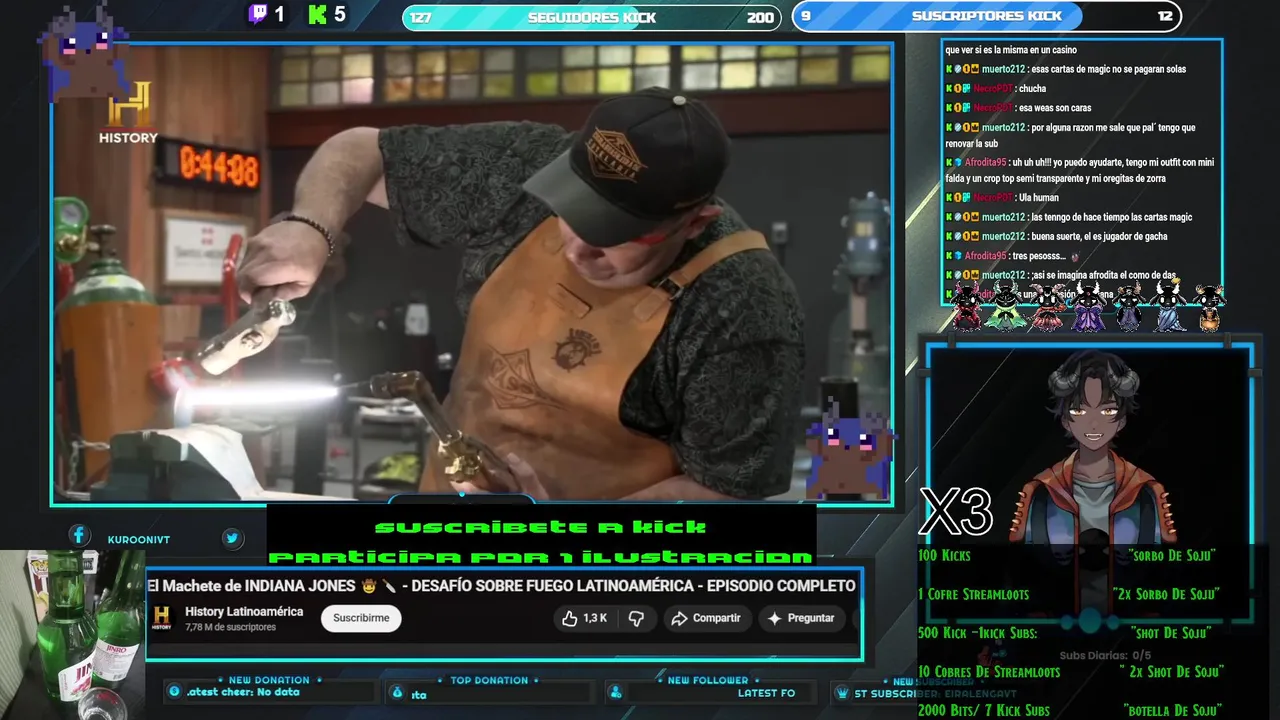Click the green Kick K icon in top bar
The image size is (1280, 720).
tap(318, 14)
